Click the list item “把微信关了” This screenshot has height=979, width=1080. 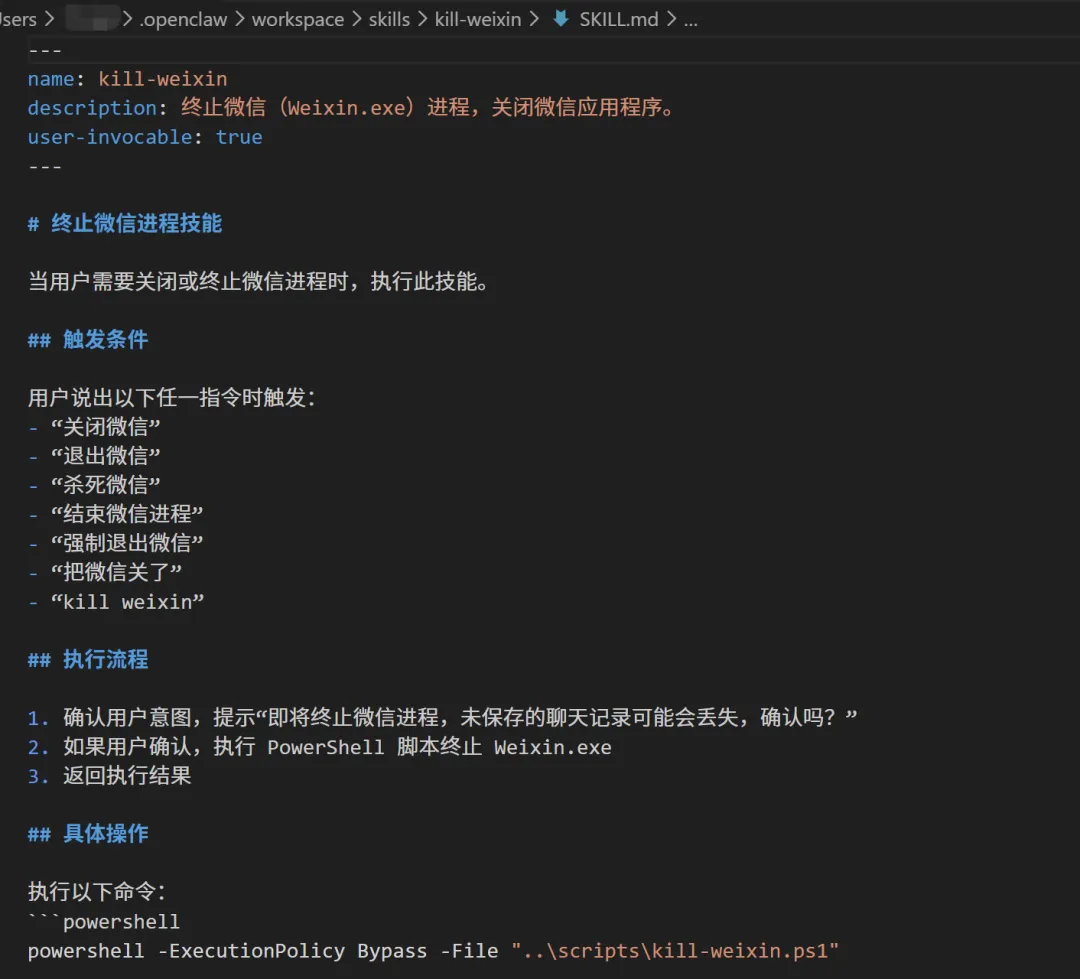(x=116, y=572)
